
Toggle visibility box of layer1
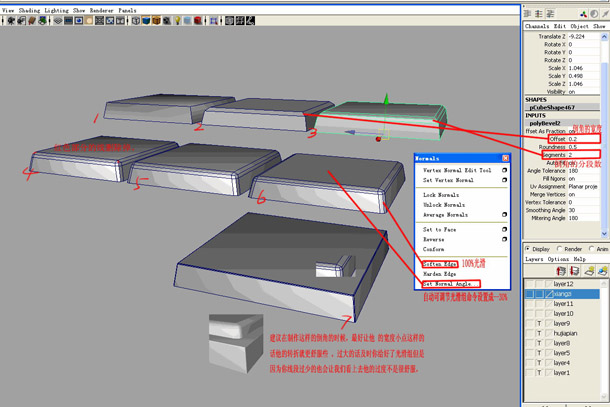tap(529, 373)
